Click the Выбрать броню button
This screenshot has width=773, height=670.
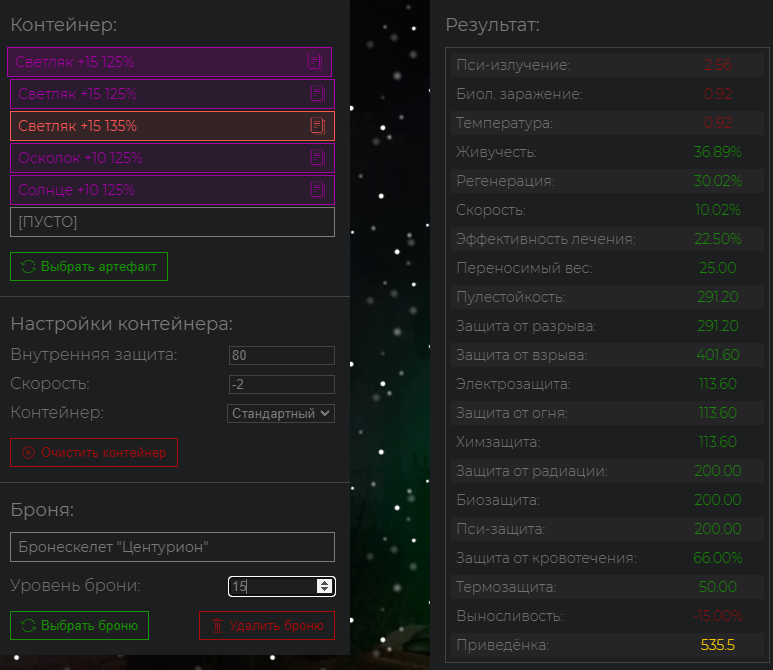pyautogui.click(x=79, y=626)
